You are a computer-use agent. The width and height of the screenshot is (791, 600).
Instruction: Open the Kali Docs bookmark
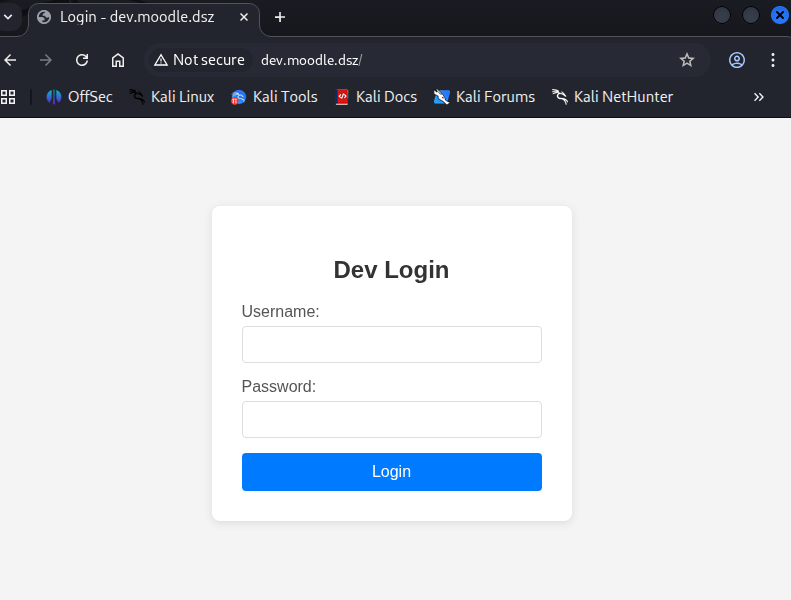pos(376,97)
